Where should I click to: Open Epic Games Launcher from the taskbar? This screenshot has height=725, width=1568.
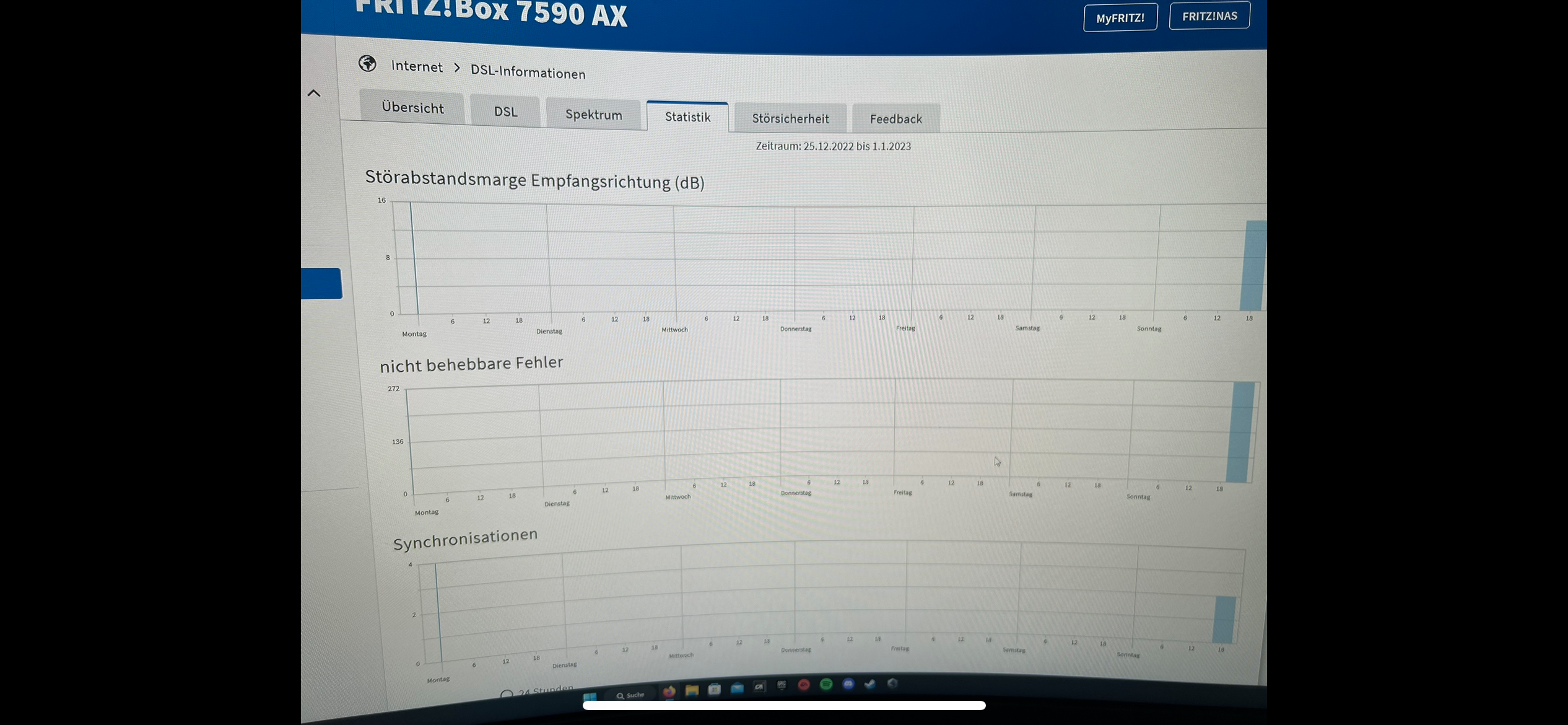click(x=782, y=685)
